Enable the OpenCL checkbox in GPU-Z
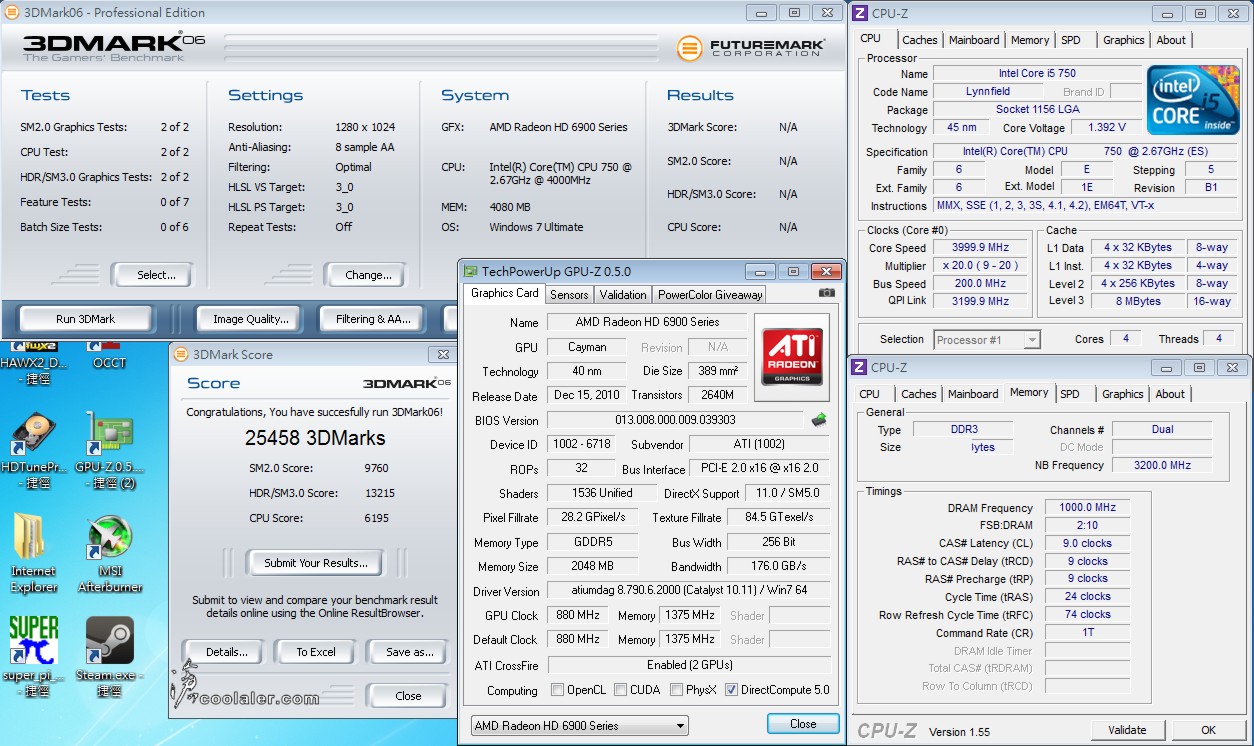The width and height of the screenshot is (1254, 746). click(558, 690)
